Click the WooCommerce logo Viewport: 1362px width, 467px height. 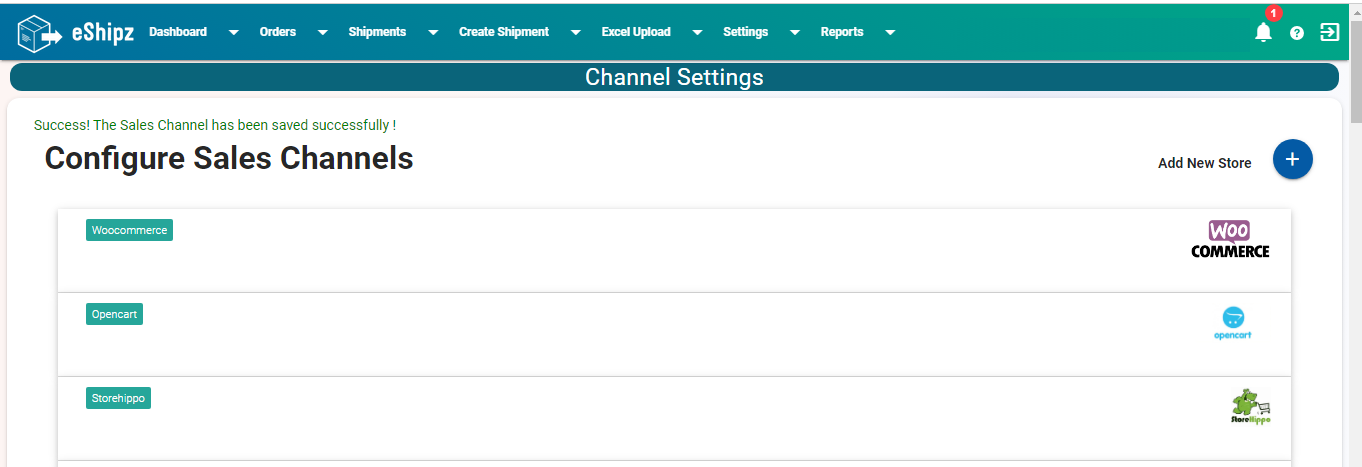(x=1230, y=239)
